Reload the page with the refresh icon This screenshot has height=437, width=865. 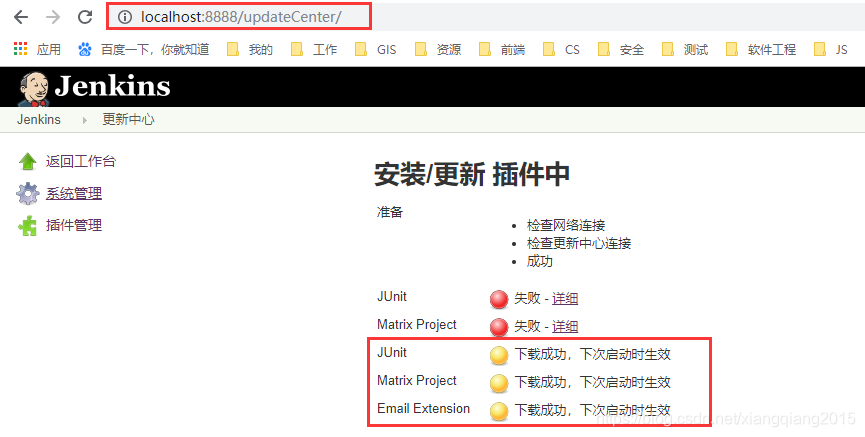[x=85, y=17]
